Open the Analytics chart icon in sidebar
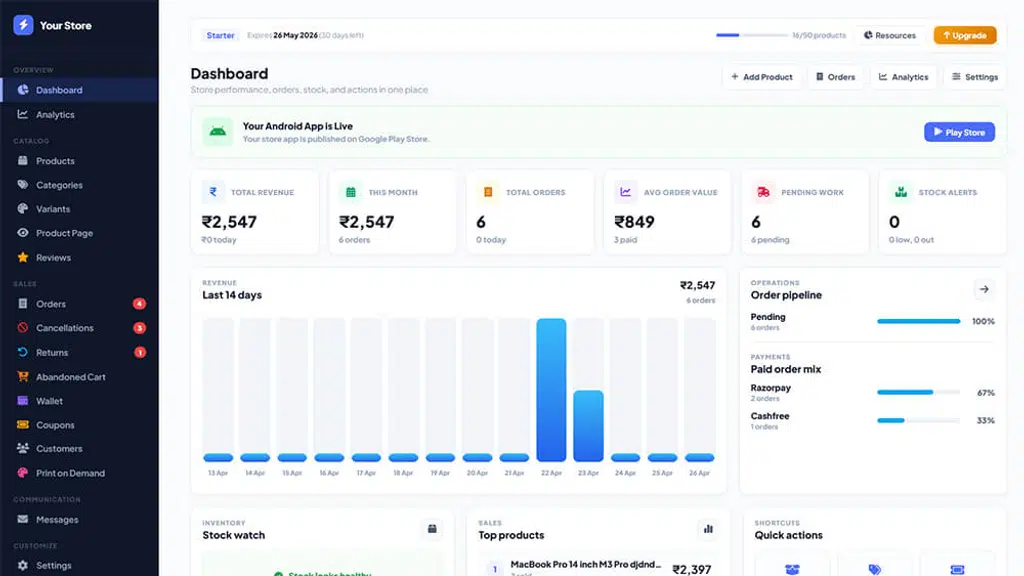1024x576 pixels. point(23,114)
